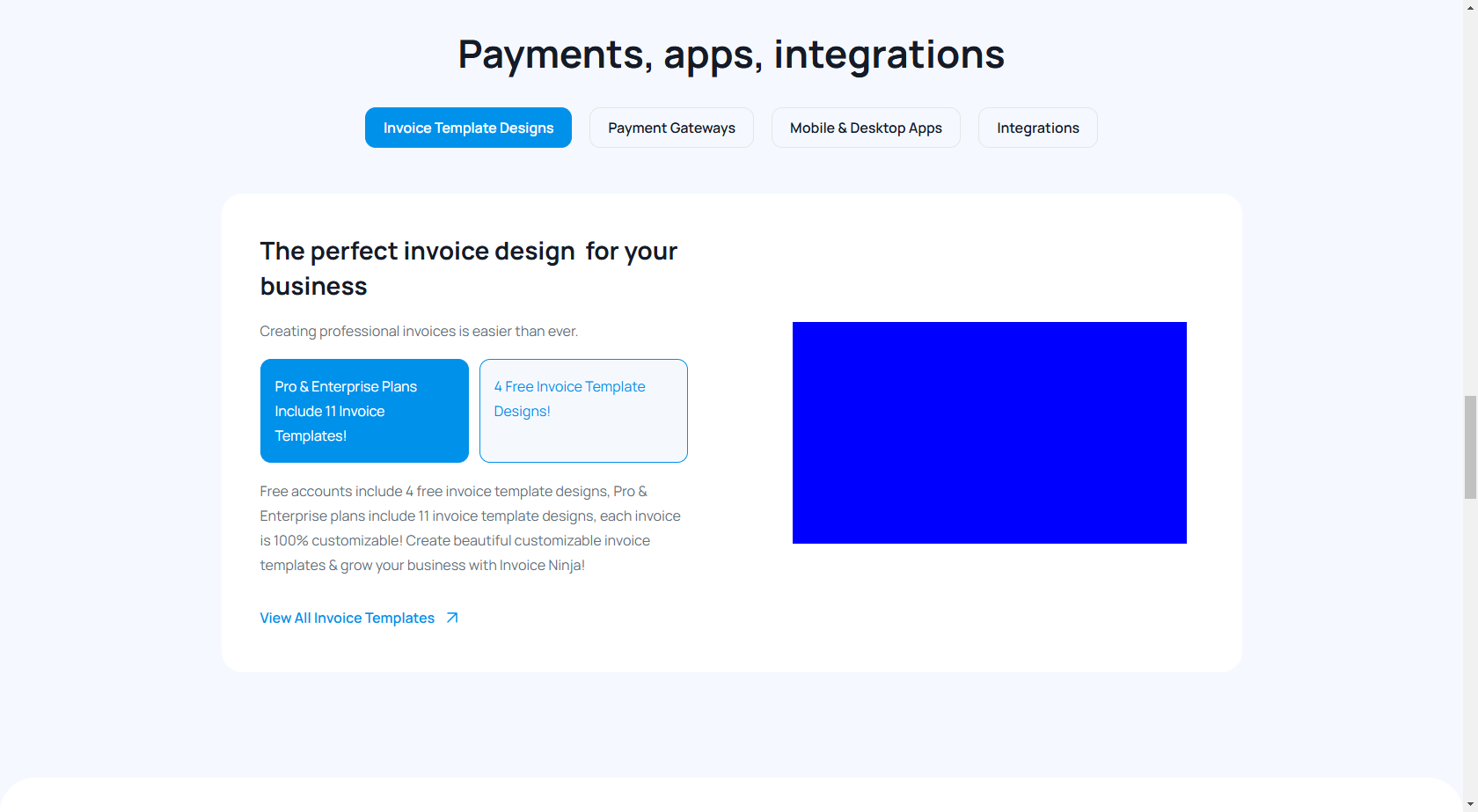
Task: Click the diagonal arrow icon beside View All
Action: pyautogui.click(x=452, y=618)
